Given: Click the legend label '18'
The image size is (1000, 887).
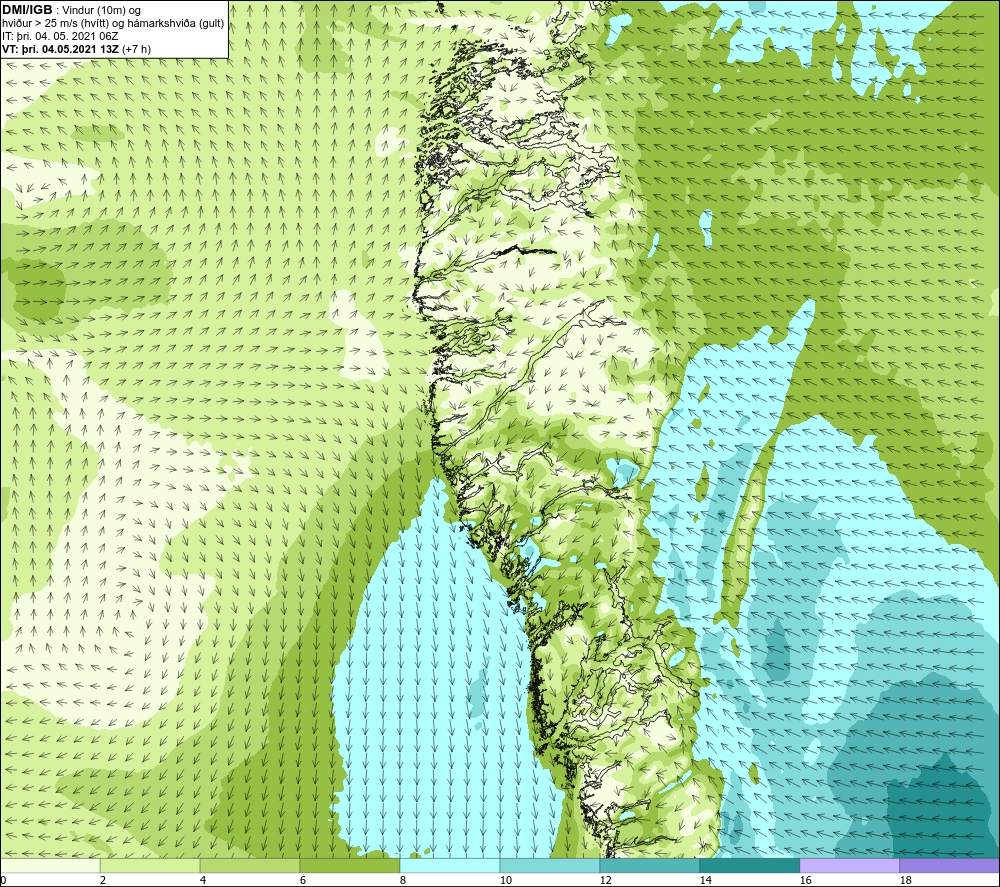Looking at the screenshot, I should [905, 881].
